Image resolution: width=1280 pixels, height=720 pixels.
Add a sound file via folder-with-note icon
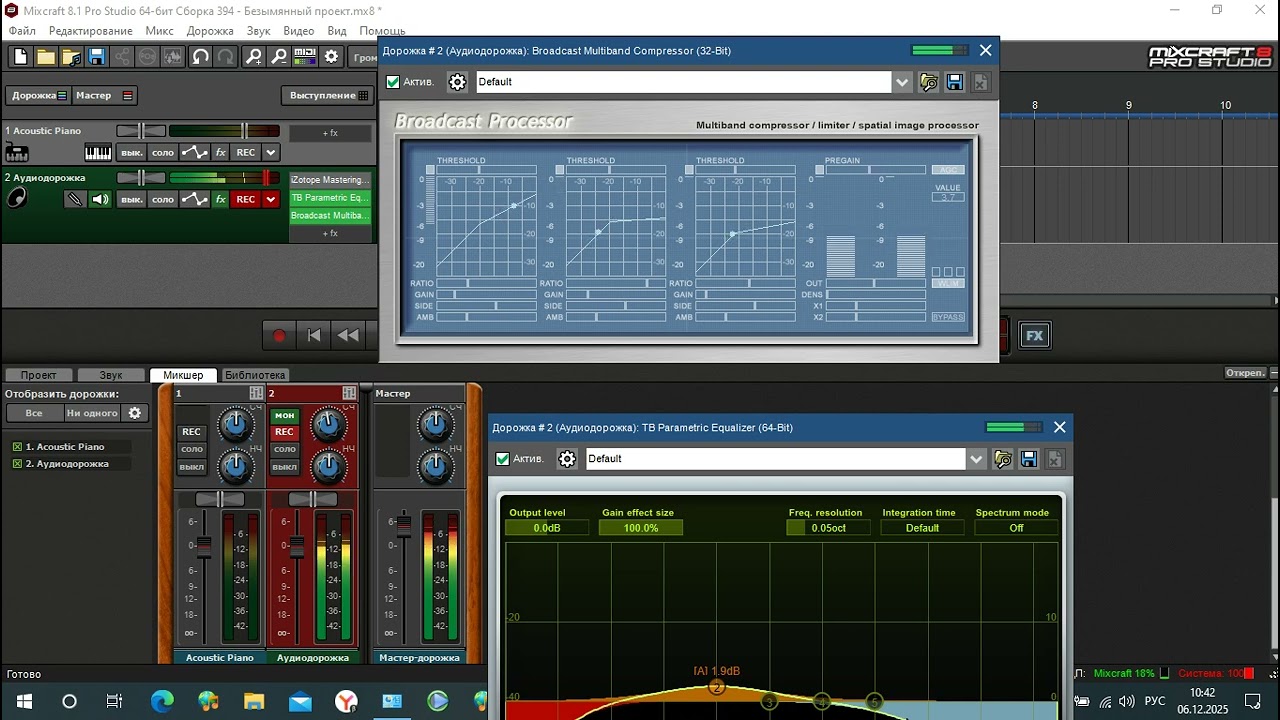coord(71,57)
